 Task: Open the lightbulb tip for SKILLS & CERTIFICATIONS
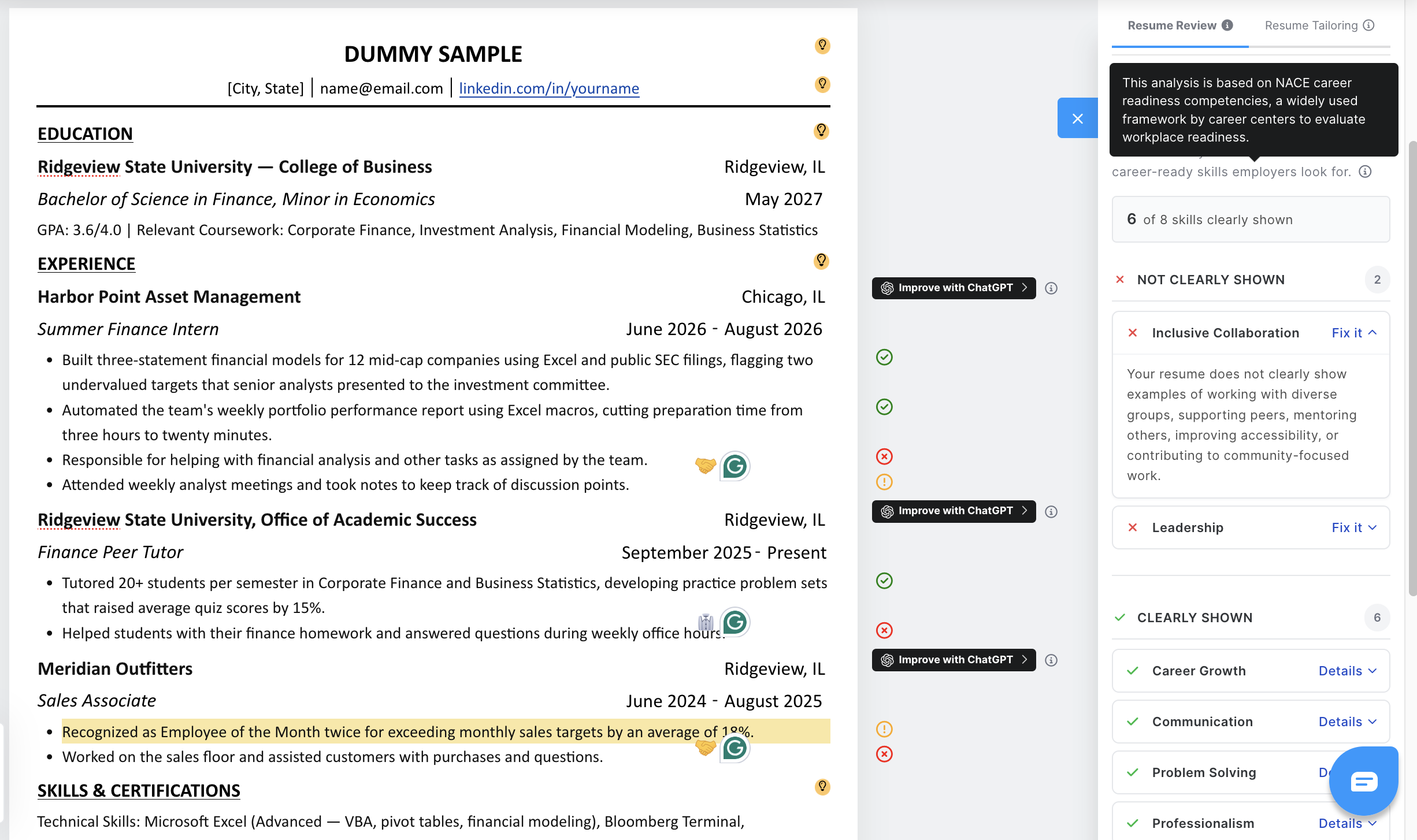click(822, 787)
